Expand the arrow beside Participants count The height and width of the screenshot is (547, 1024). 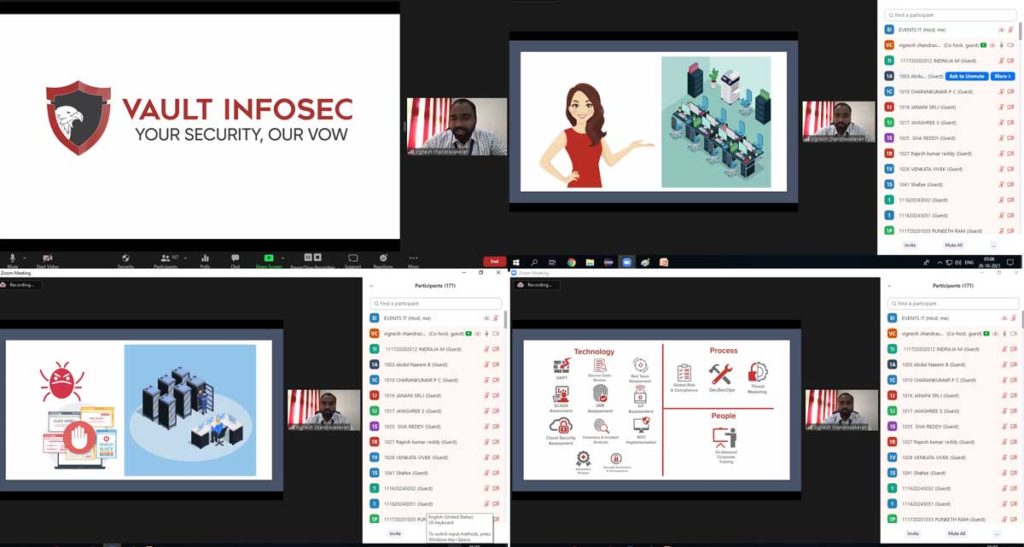click(185, 258)
